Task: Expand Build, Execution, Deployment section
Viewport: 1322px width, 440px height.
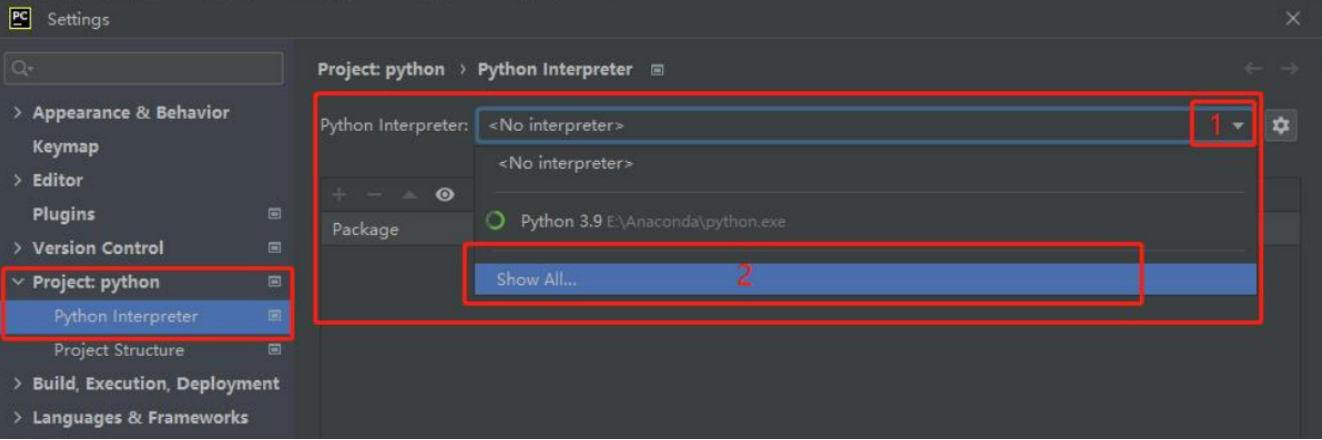Action: [17, 384]
